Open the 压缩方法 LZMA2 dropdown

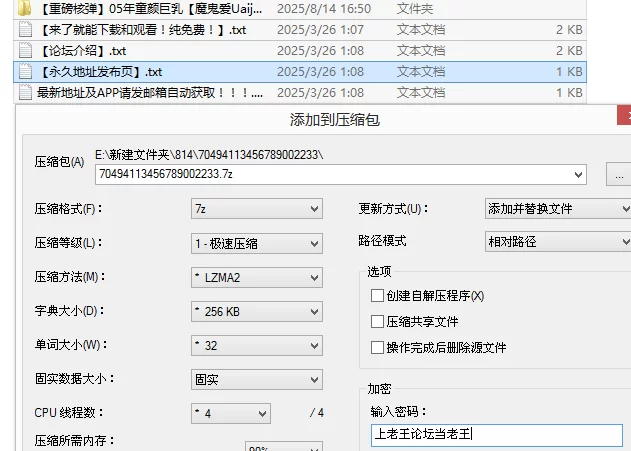pos(257,278)
